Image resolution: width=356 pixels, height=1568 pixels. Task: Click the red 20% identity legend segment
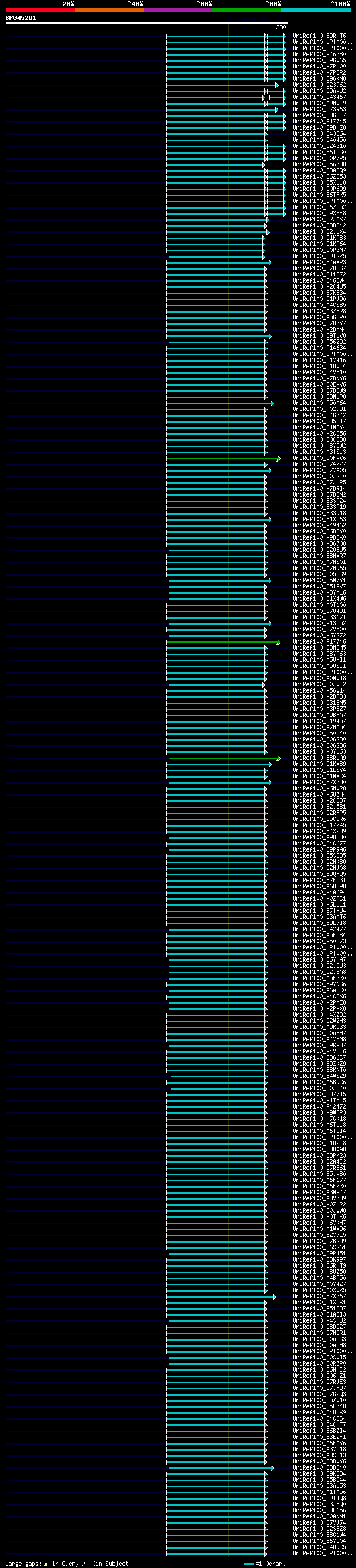point(39,11)
